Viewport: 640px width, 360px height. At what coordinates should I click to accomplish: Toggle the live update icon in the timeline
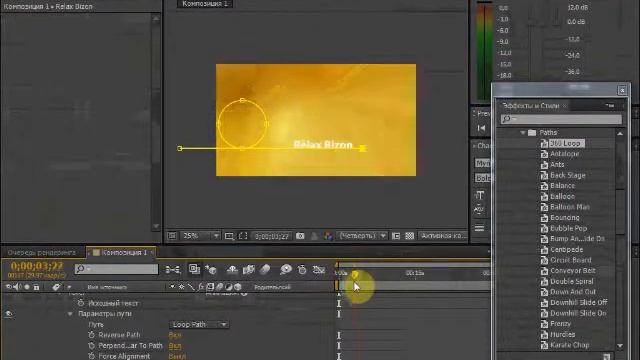point(194,269)
